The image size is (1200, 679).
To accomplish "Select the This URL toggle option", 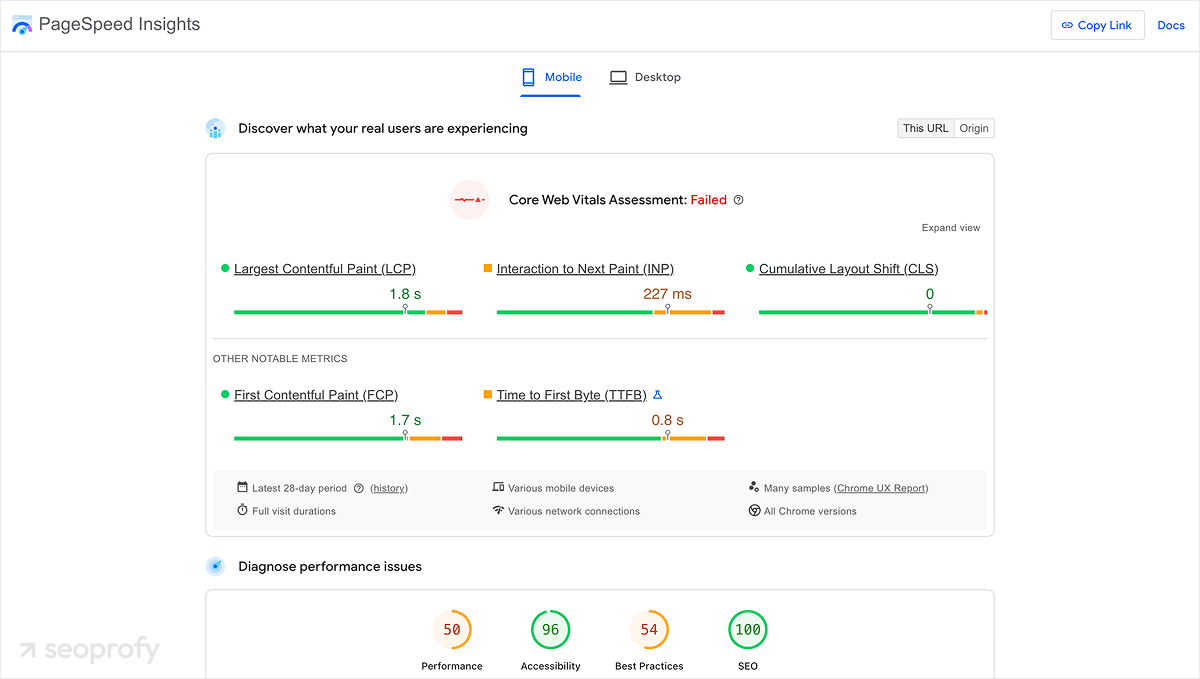I will pos(925,128).
